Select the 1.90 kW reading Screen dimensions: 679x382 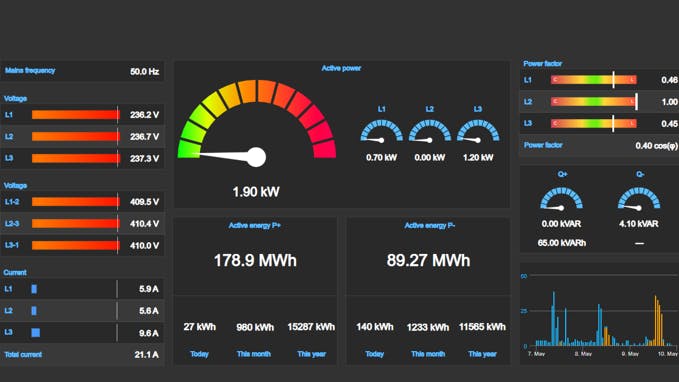256,192
